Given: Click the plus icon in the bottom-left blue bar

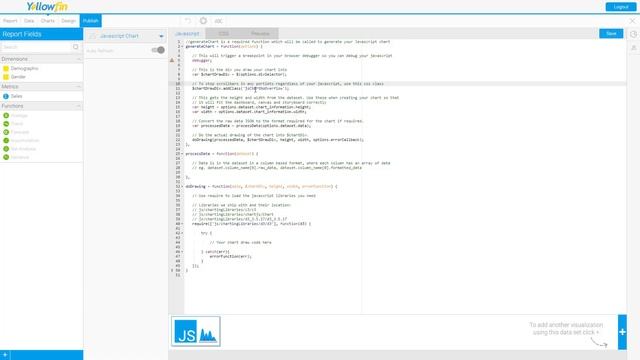Looking at the screenshot, I should pyautogui.click(x=5, y=355).
